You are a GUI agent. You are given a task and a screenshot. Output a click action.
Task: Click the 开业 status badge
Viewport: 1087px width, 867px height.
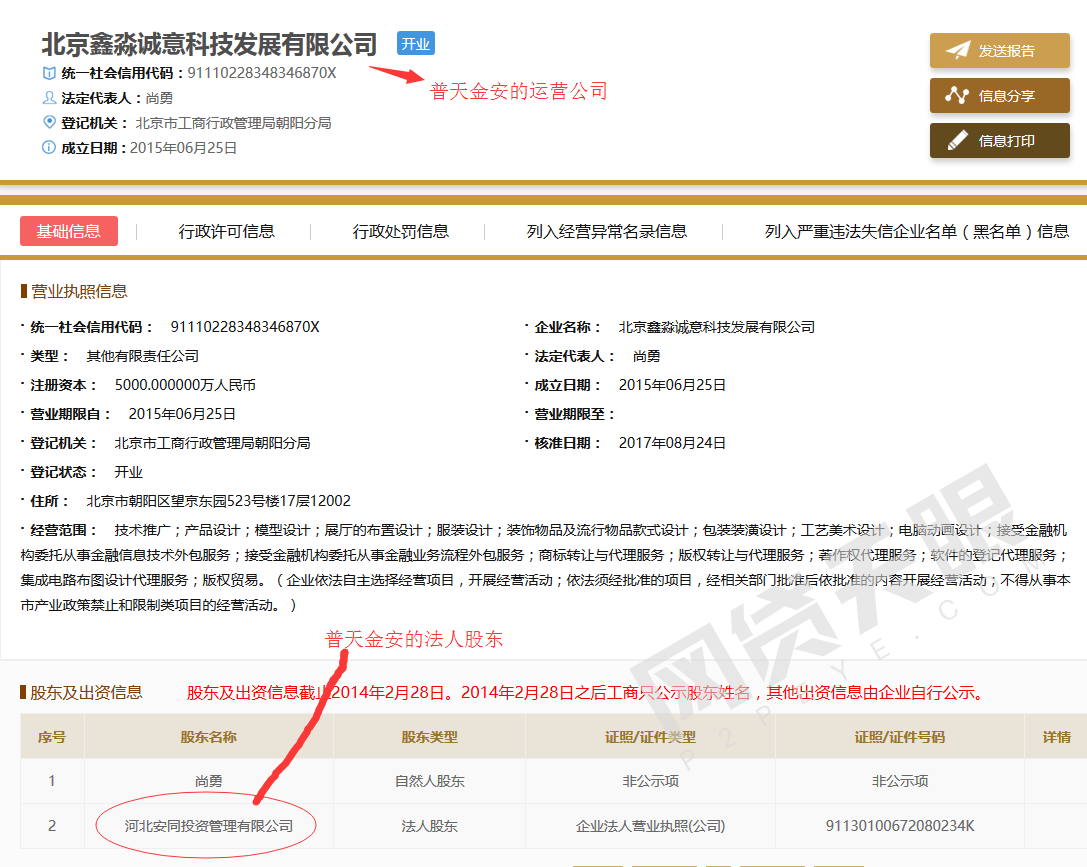416,44
